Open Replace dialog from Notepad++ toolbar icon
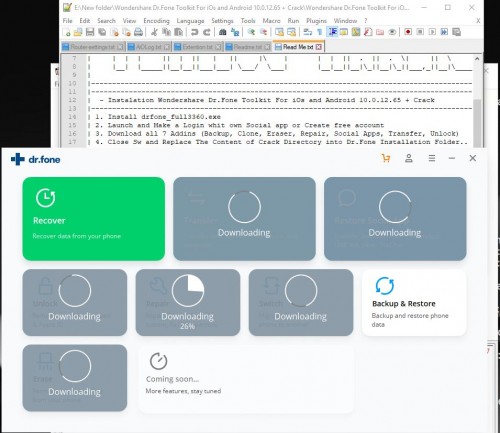This screenshot has width=500, height=433. pyautogui.click(x=235, y=32)
